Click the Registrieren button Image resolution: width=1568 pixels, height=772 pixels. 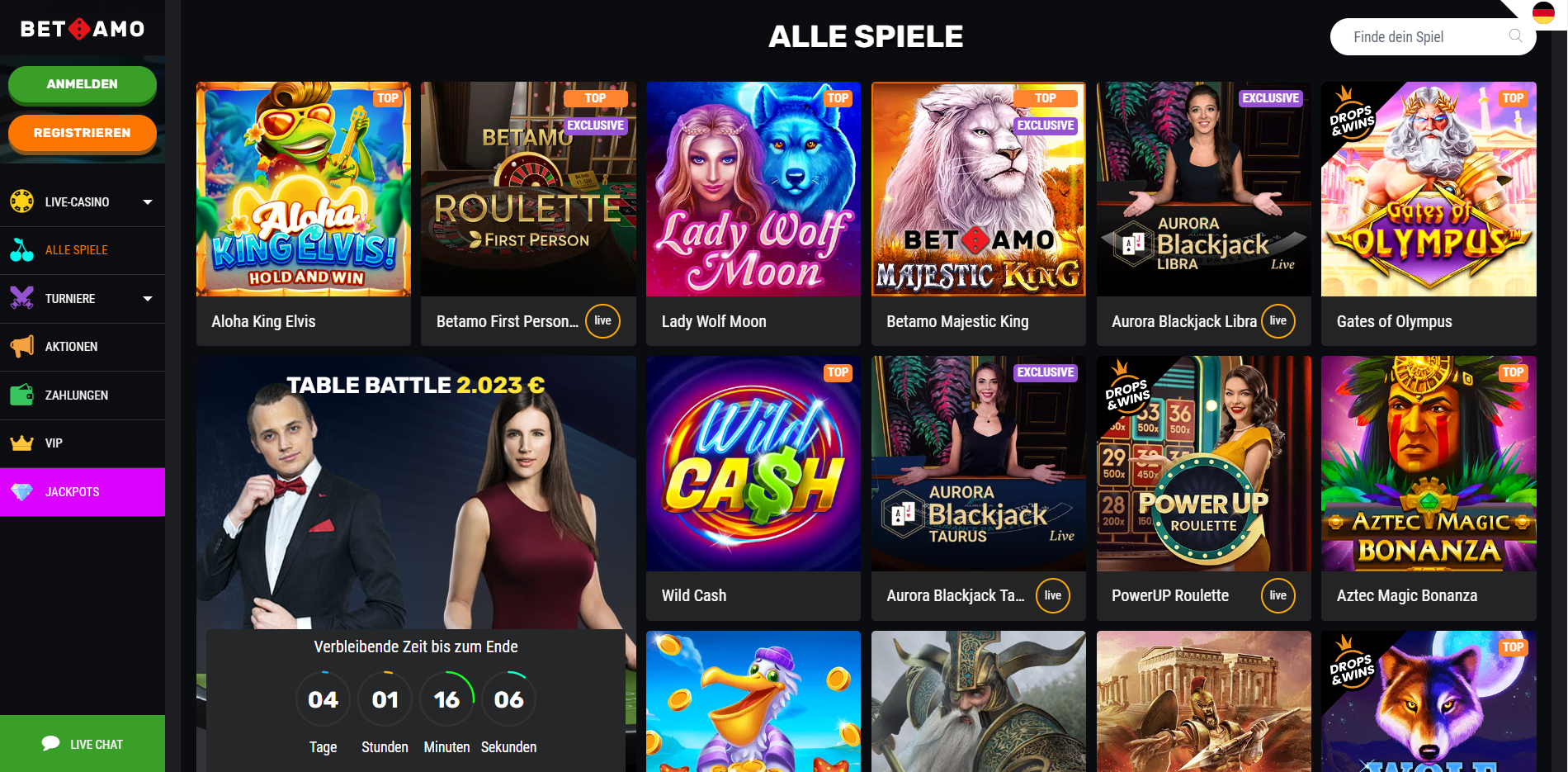pyautogui.click(x=83, y=133)
